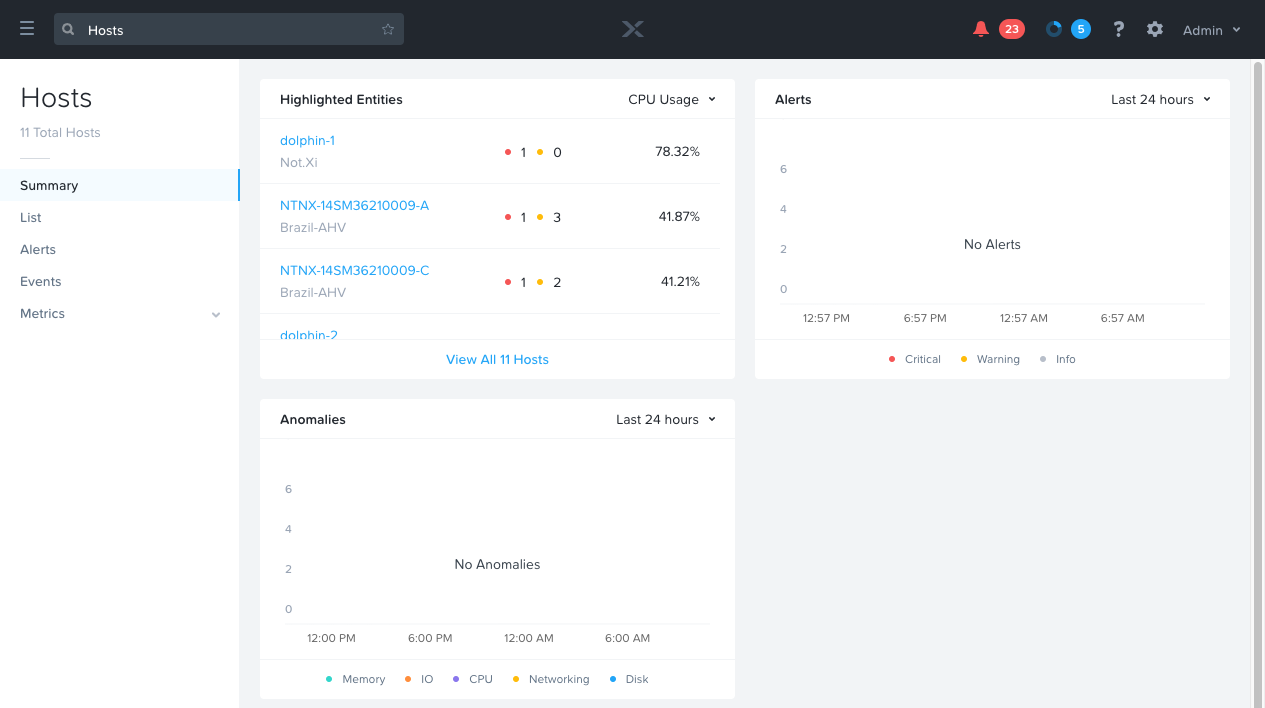This screenshot has height=708, width=1265.
Task: Click the 41.21% CPU value
Action: (x=680, y=281)
